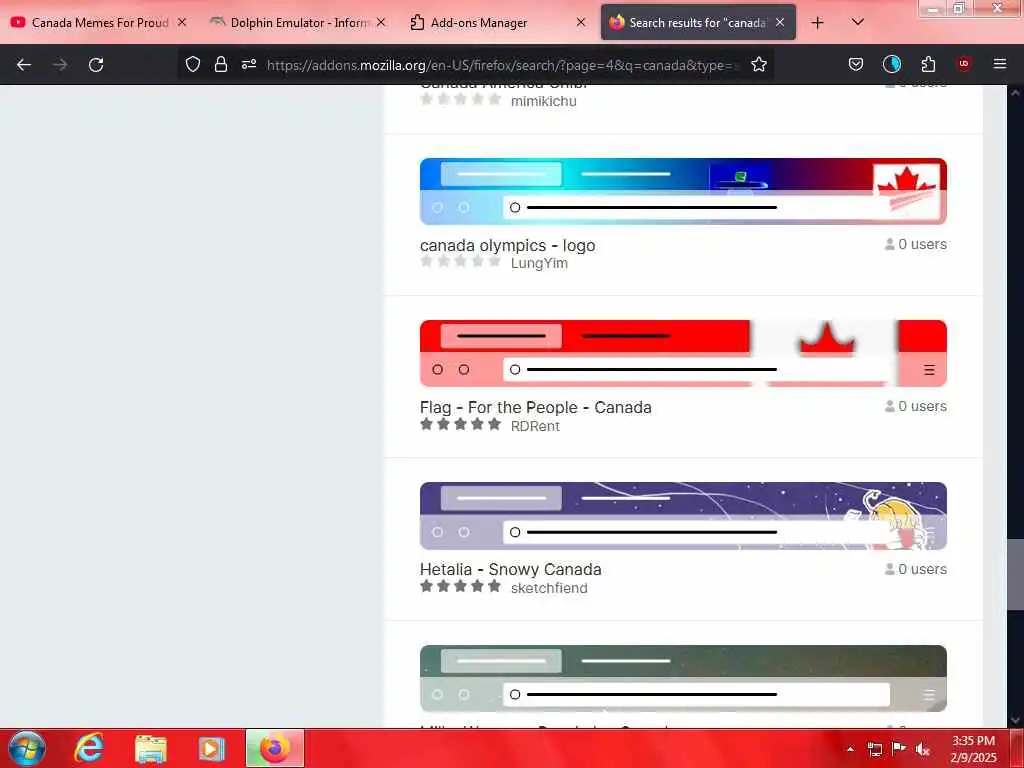Expand the list all tabs dropdown

tap(857, 22)
